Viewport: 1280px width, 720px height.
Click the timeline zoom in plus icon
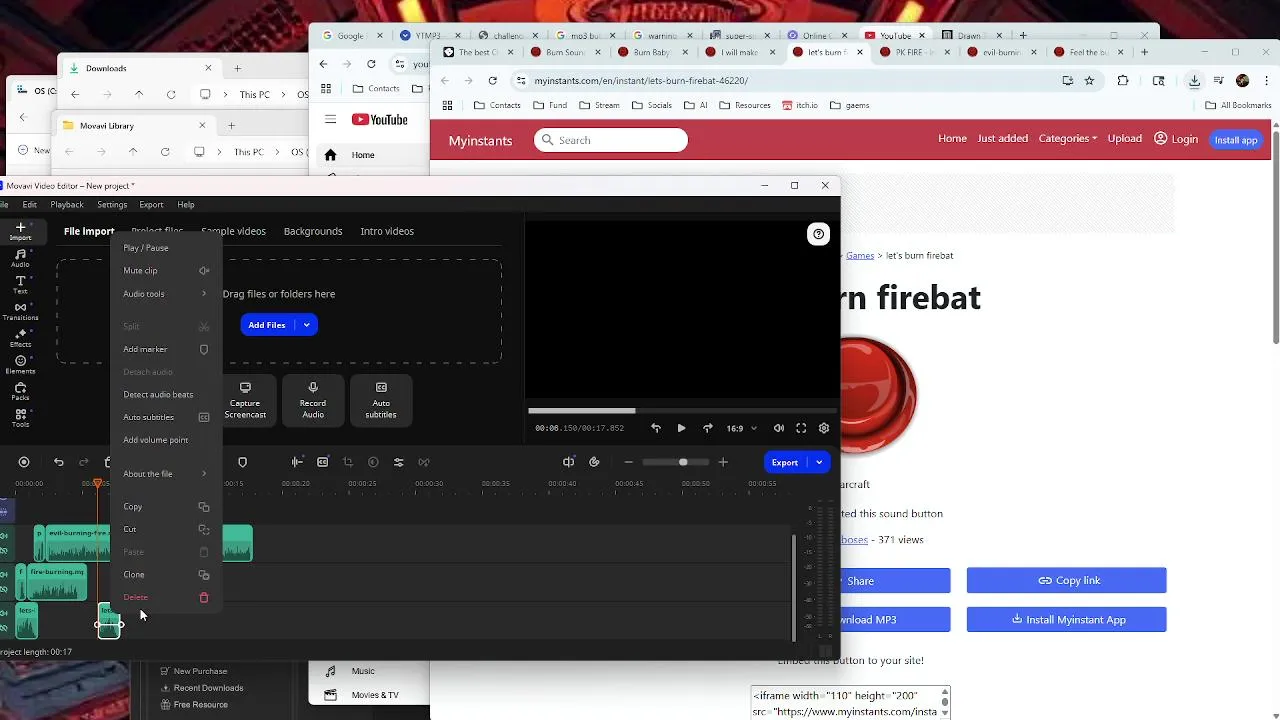pos(723,462)
